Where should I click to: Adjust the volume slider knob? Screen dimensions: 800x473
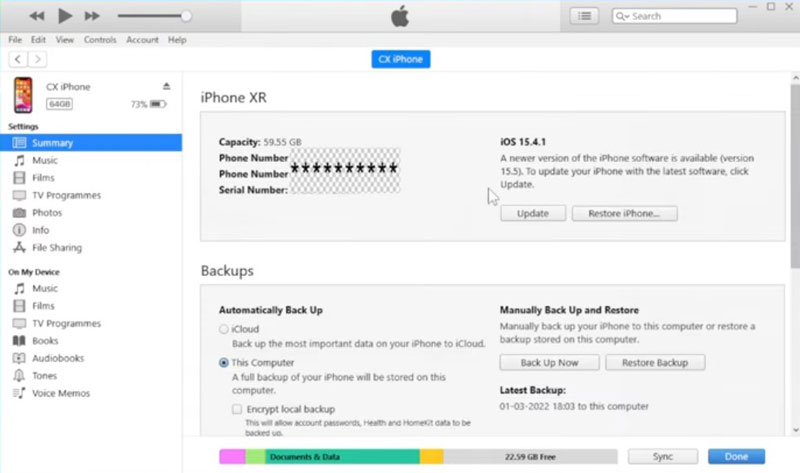point(186,16)
